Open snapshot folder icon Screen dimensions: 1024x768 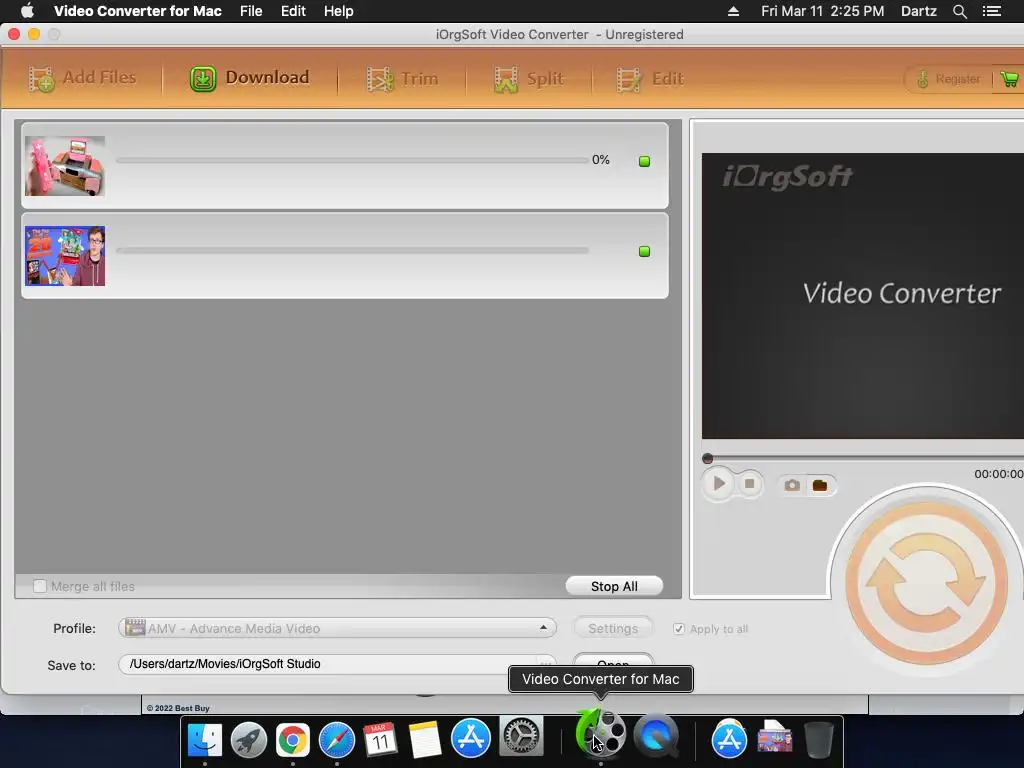(x=820, y=485)
